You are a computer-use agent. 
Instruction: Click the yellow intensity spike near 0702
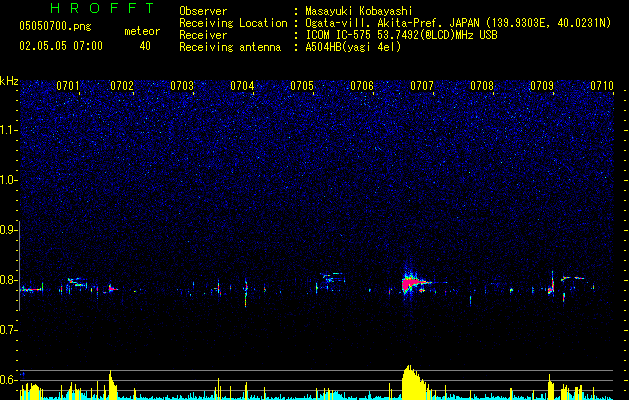pos(112,384)
